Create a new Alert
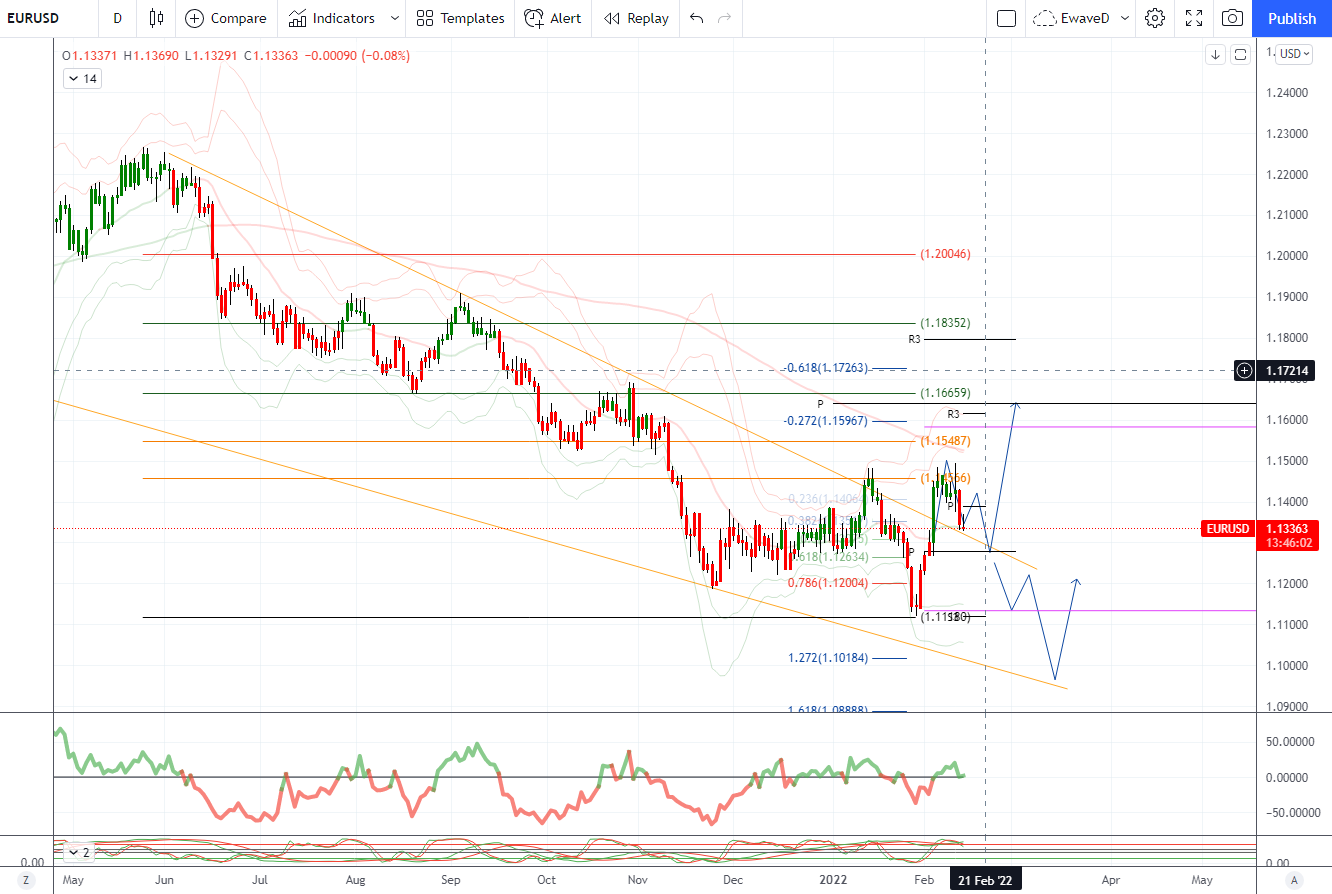This screenshot has width=1332, height=894. pos(553,18)
